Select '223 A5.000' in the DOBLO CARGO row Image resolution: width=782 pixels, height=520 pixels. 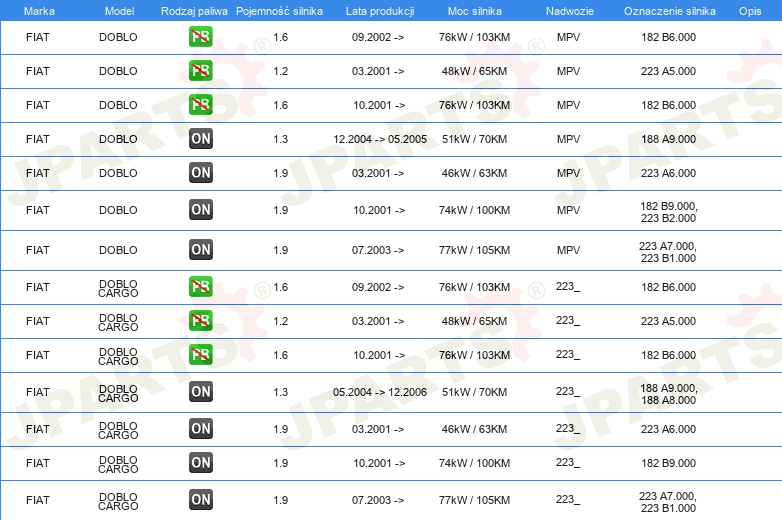668,321
